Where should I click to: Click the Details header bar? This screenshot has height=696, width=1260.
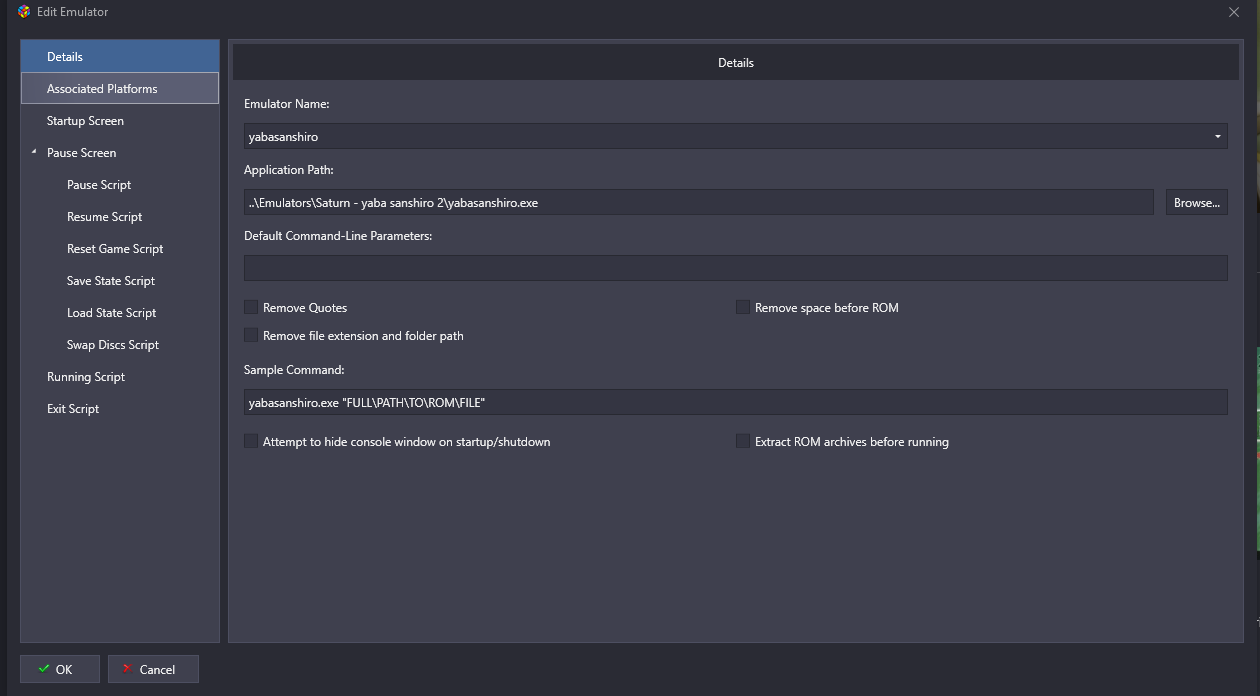[736, 62]
